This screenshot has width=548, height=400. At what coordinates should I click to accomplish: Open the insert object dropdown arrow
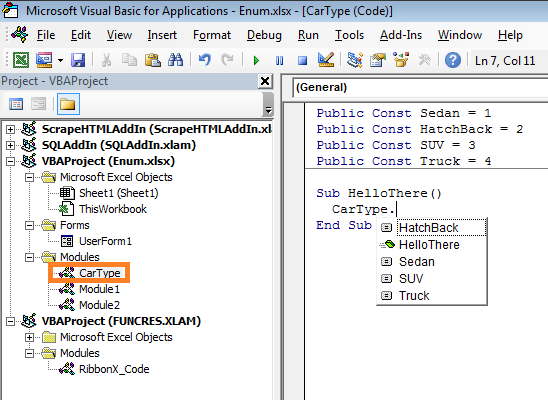coord(60,60)
